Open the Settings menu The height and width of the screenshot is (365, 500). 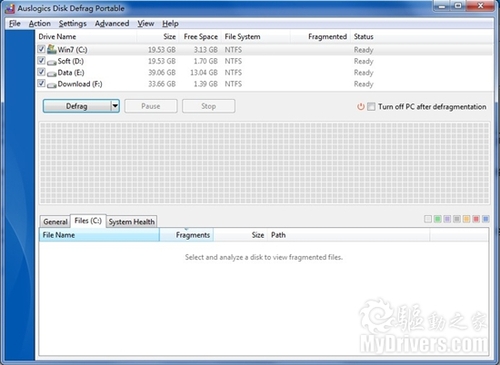(73, 24)
